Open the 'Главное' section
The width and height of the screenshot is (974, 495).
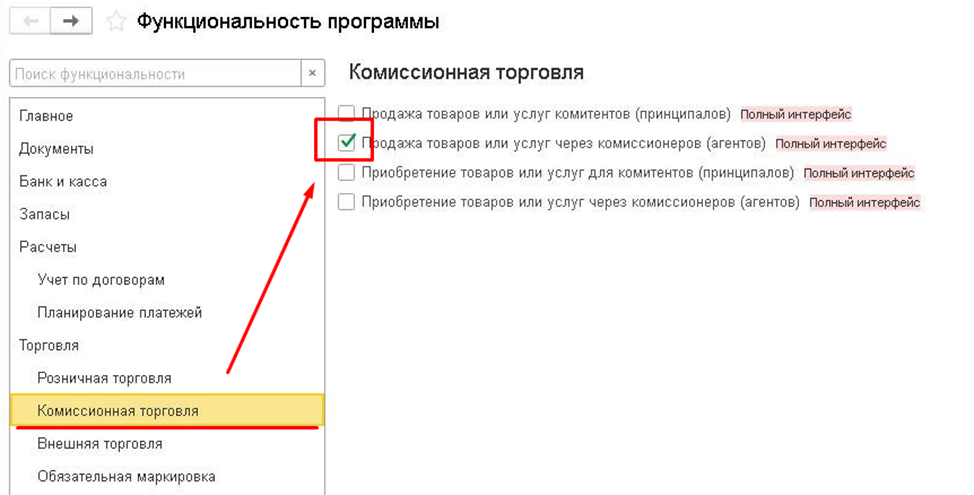coord(167,116)
